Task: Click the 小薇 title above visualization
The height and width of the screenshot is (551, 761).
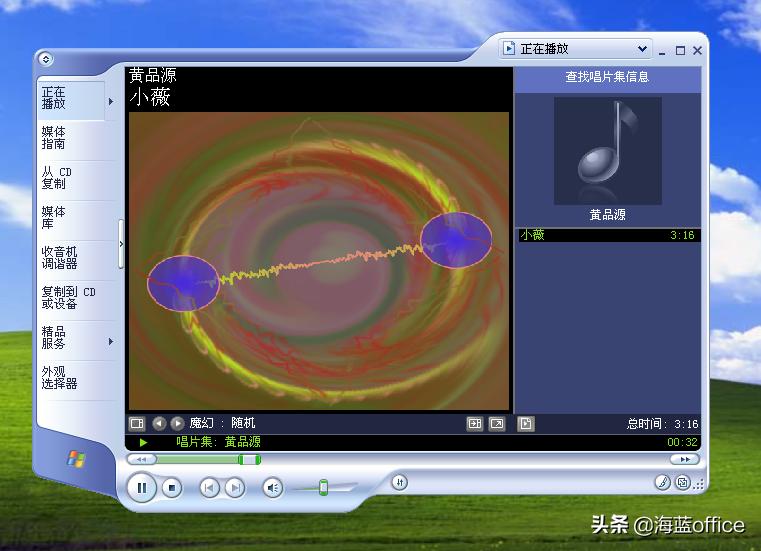Action: click(x=150, y=97)
